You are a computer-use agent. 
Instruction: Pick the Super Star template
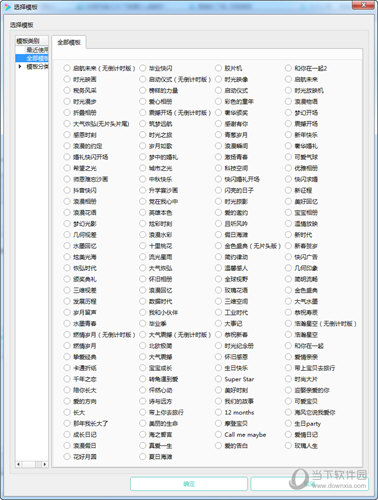218,379
